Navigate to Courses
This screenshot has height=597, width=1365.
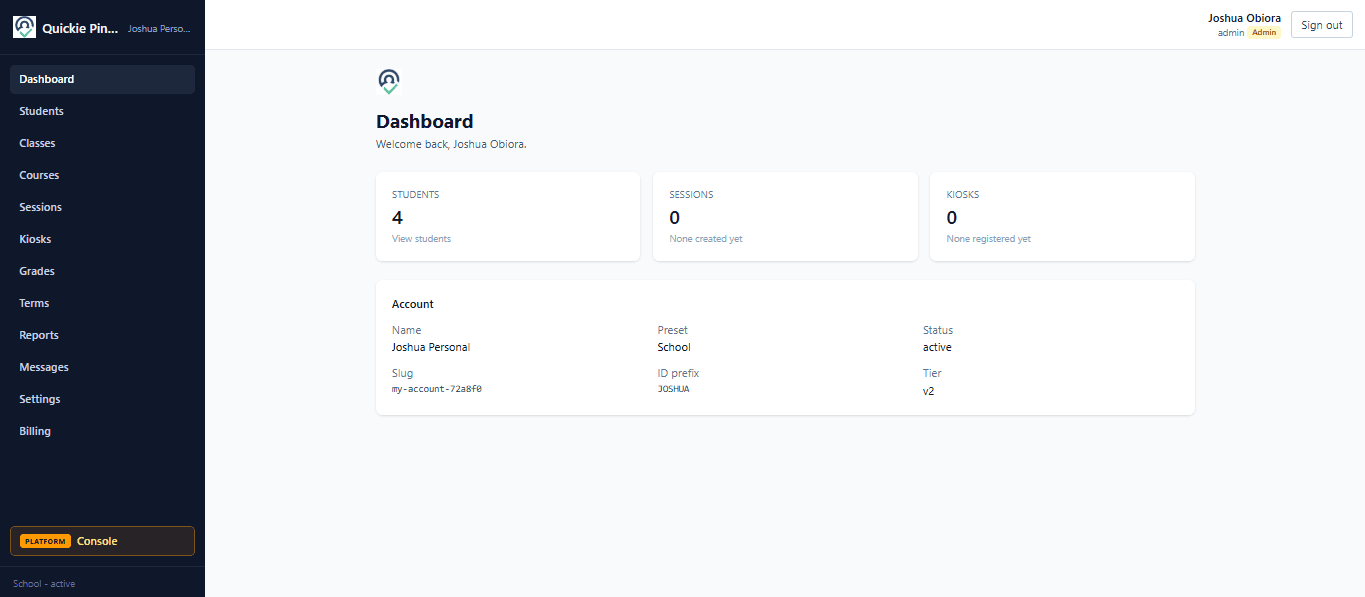coord(102,175)
